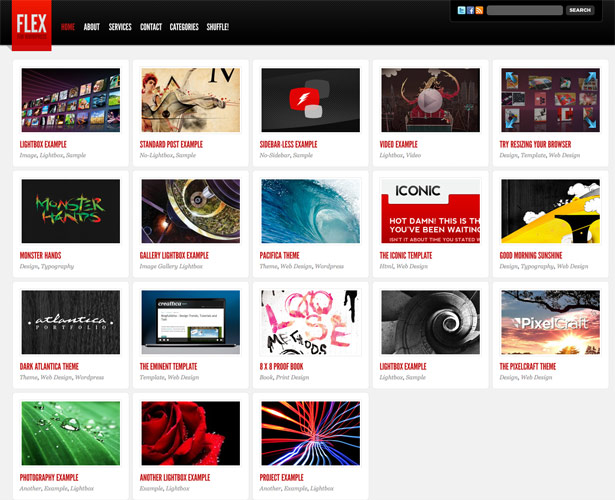This screenshot has height=500, width=615.
Task: Open the About menu item
Action: pyautogui.click(x=91, y=27)
